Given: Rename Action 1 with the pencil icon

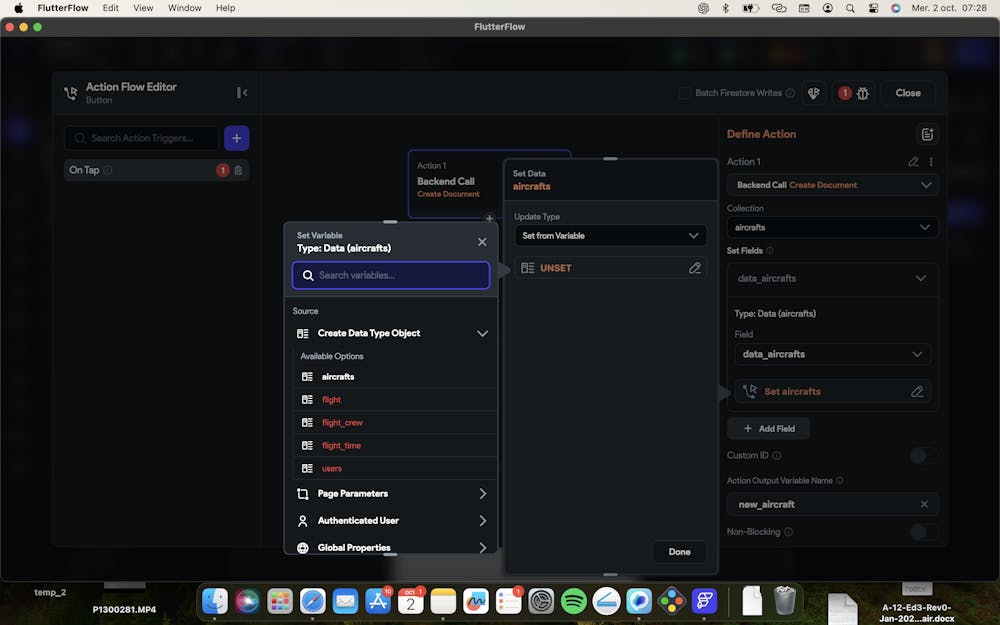Looking at the screenshot, I should pyautogui.click(x=913, y=162).
